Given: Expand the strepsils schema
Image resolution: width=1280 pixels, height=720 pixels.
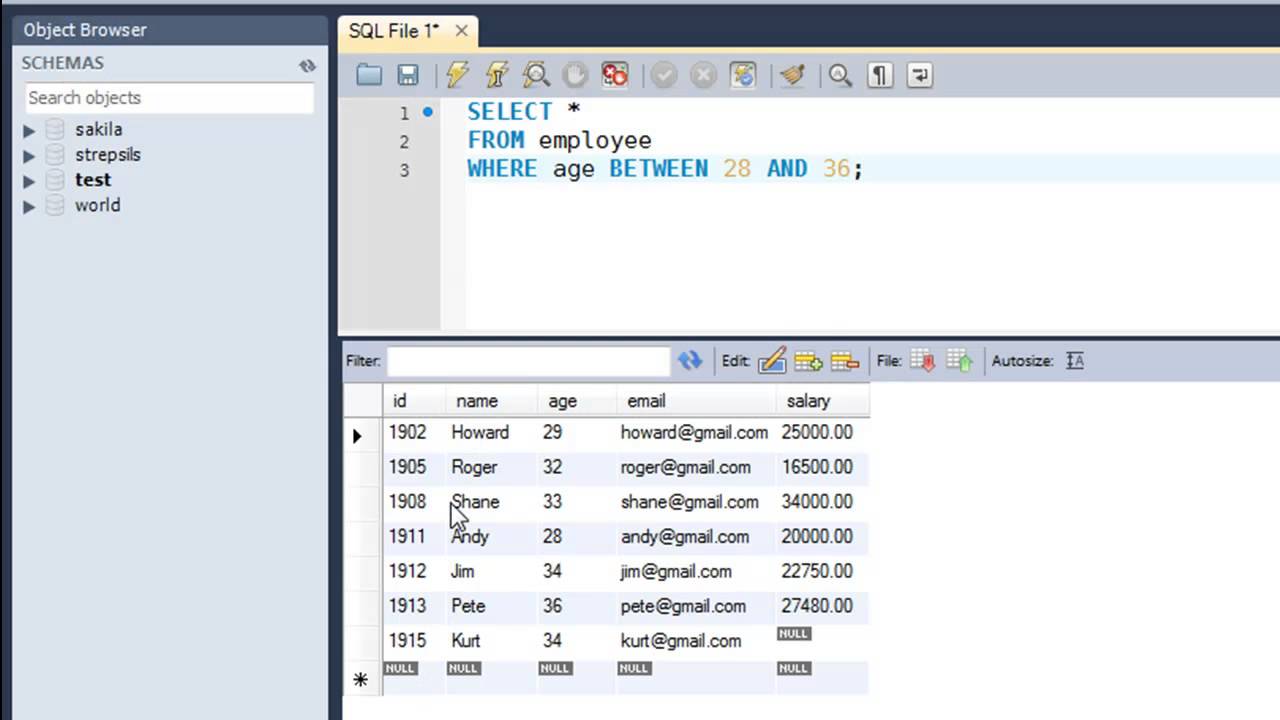Looking at the screenshot, I should [29, 155].
